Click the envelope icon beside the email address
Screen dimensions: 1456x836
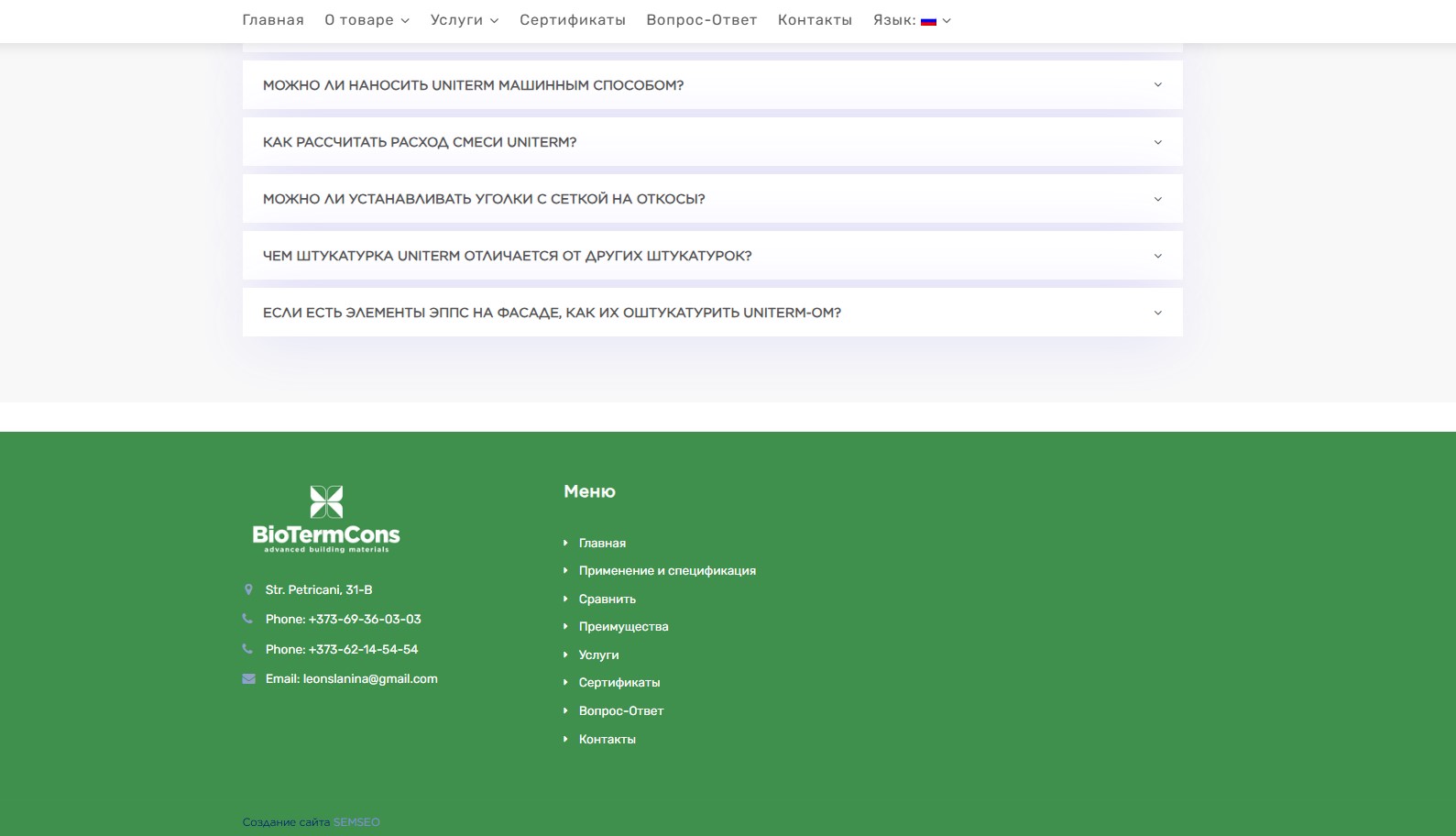[248, 678]
